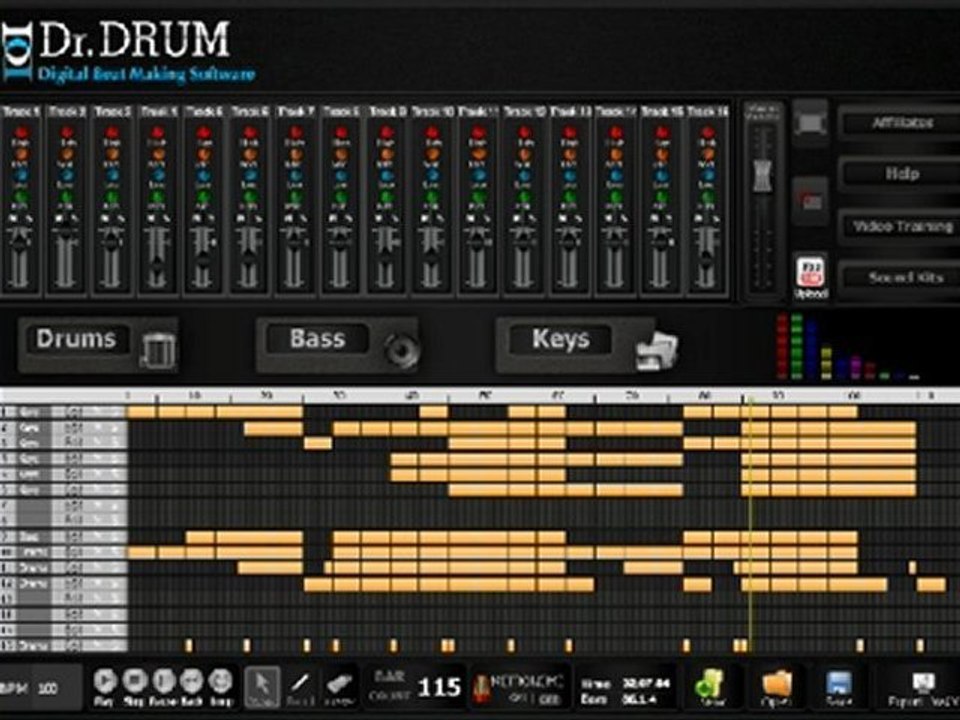Viewport: 960px width, 720px height.
Task: Jump back with the Back button
Action: pyautogui.click(x=192, y=681)
